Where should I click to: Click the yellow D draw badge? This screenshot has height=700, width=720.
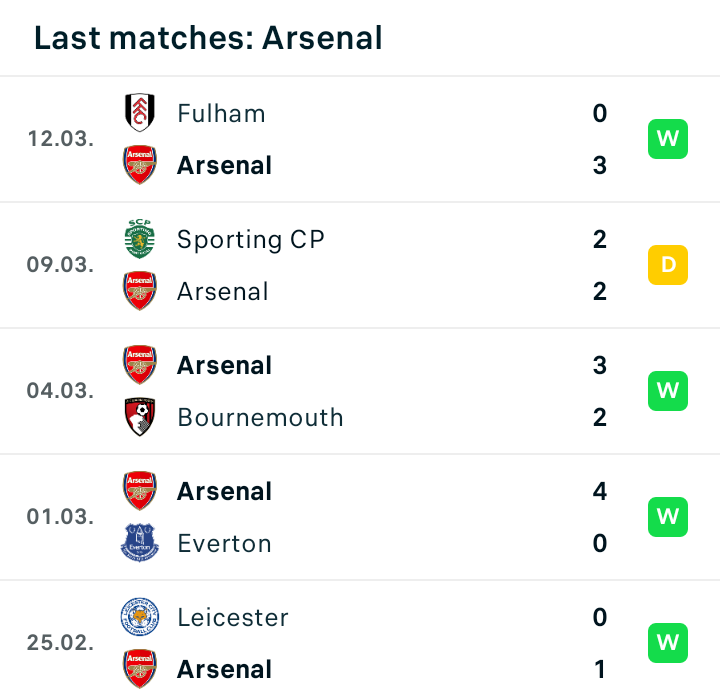(x=668, y=265)
